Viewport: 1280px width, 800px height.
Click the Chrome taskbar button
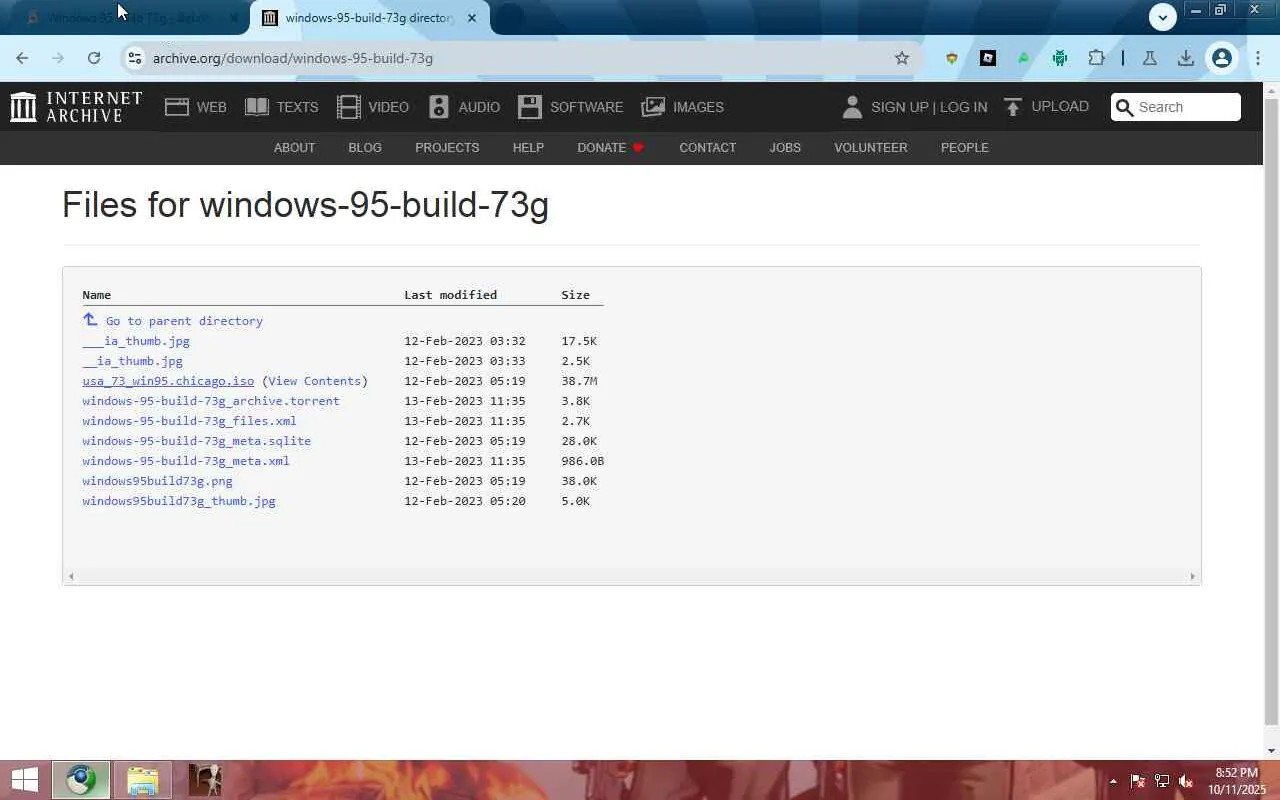(81, 780)
